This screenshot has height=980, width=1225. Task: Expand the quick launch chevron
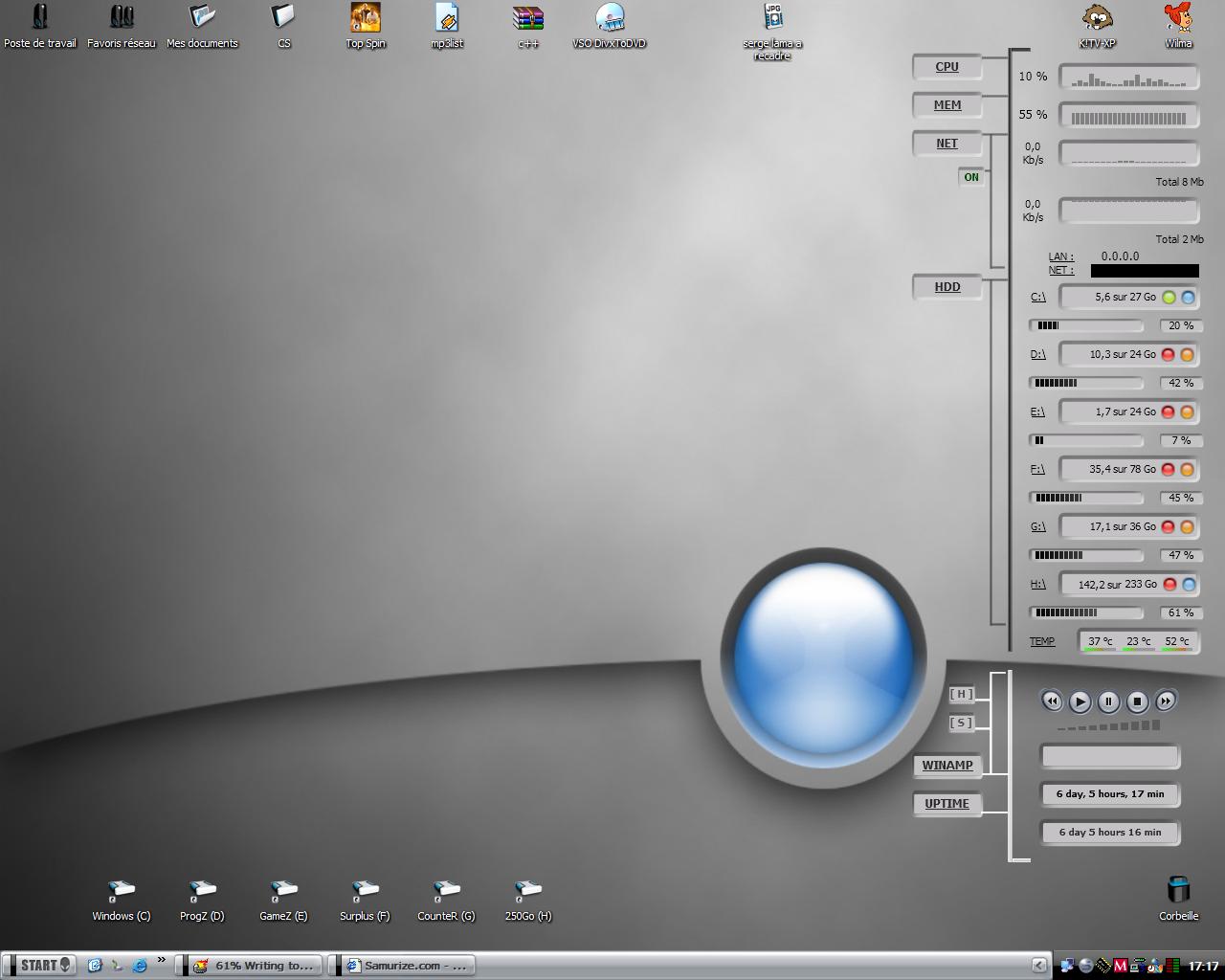pyautogui.click(x=161, y=961)
